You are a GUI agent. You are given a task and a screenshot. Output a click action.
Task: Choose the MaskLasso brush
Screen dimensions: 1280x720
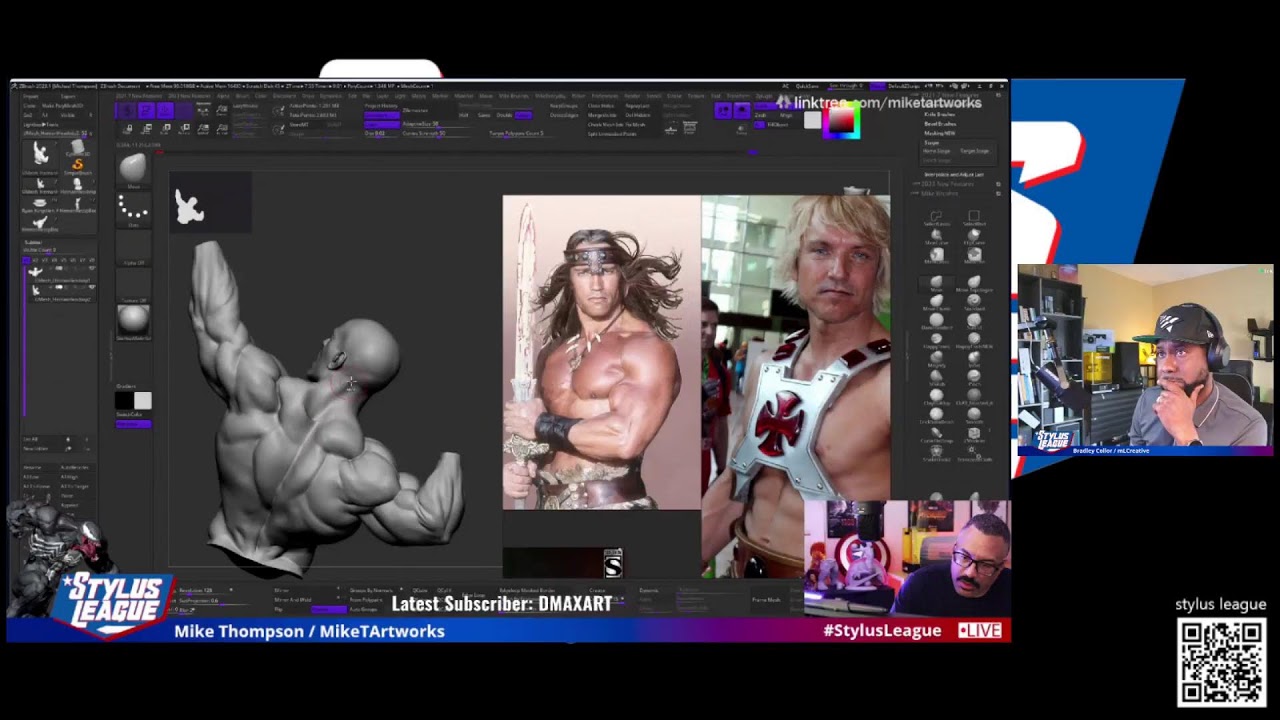point(936,258)
